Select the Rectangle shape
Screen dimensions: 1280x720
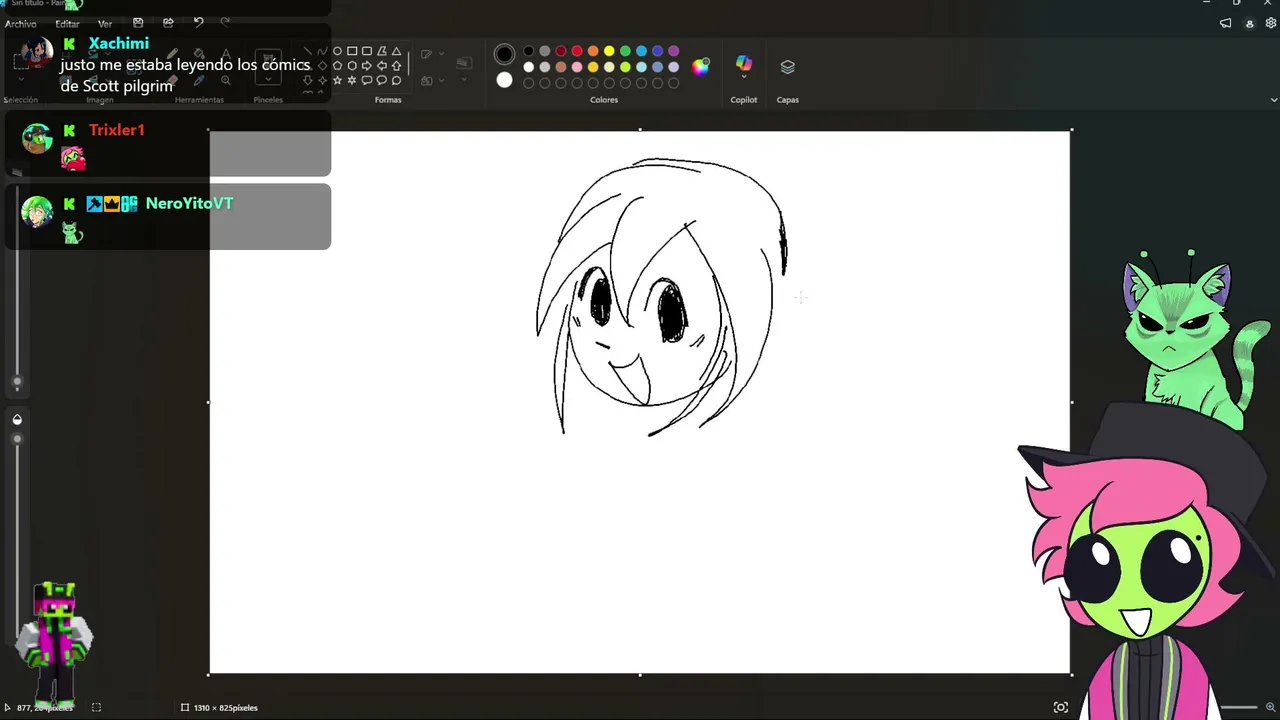pos(352,51)
